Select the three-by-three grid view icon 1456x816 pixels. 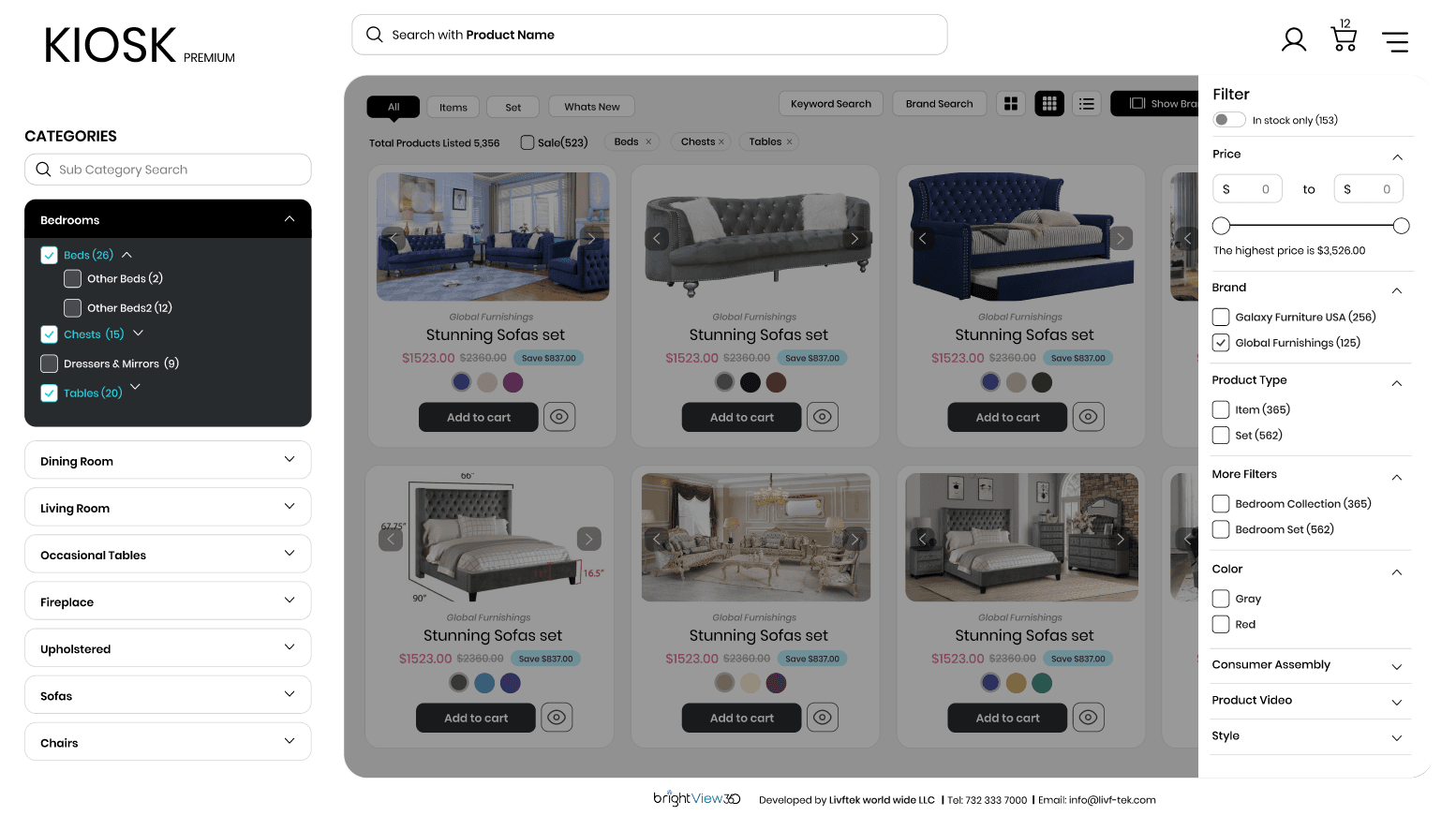coord(1049,104)
